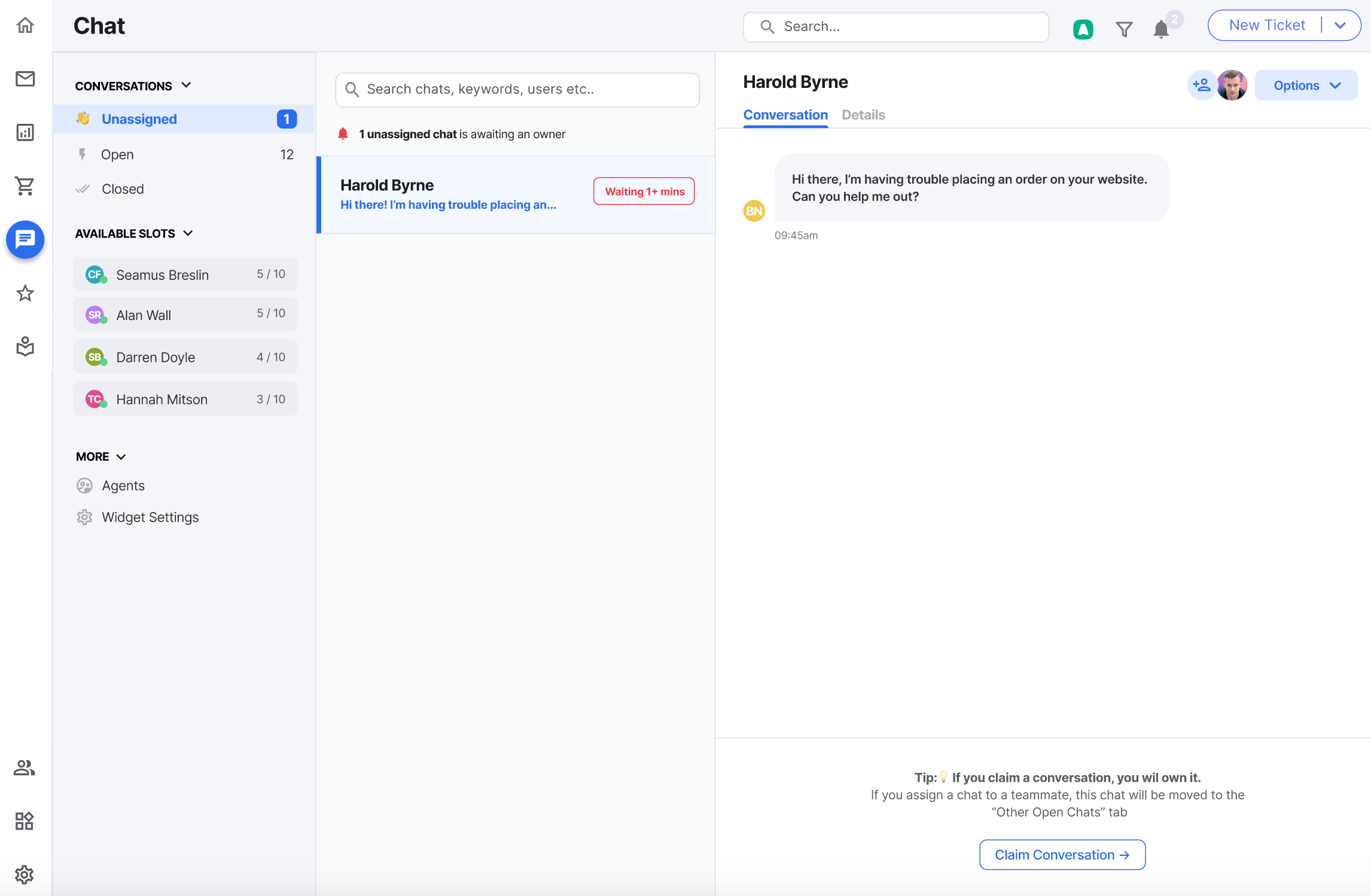
Task: Select the Unassigned conversations filter
Action: click(184, 119)
